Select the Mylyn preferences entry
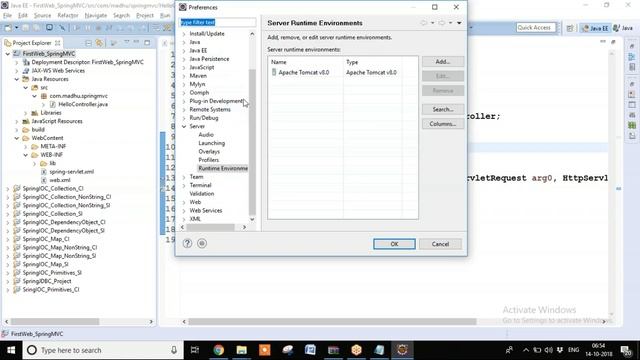Image resolution: width=640 pixels, height=360 pixels. [197, 84]
